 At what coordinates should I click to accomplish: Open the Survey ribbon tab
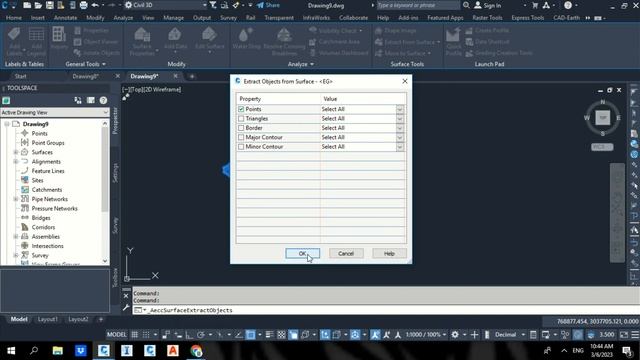coord(228,18)
